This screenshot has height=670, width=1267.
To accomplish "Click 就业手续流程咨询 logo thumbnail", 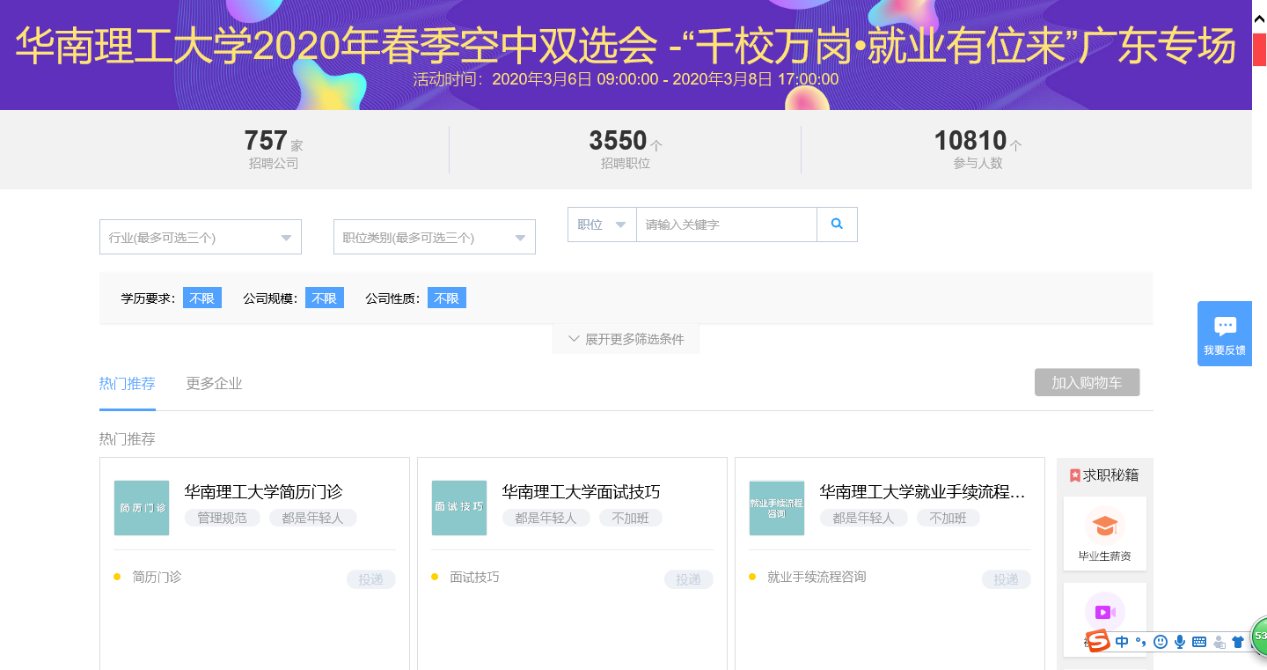I will (x=776, y=508).
